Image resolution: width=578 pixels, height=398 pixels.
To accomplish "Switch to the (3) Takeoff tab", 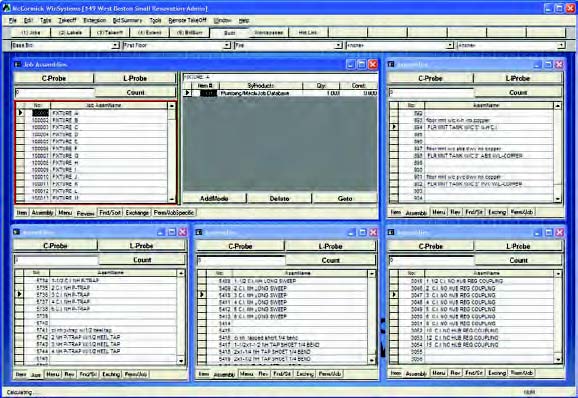I will [109, 32].
